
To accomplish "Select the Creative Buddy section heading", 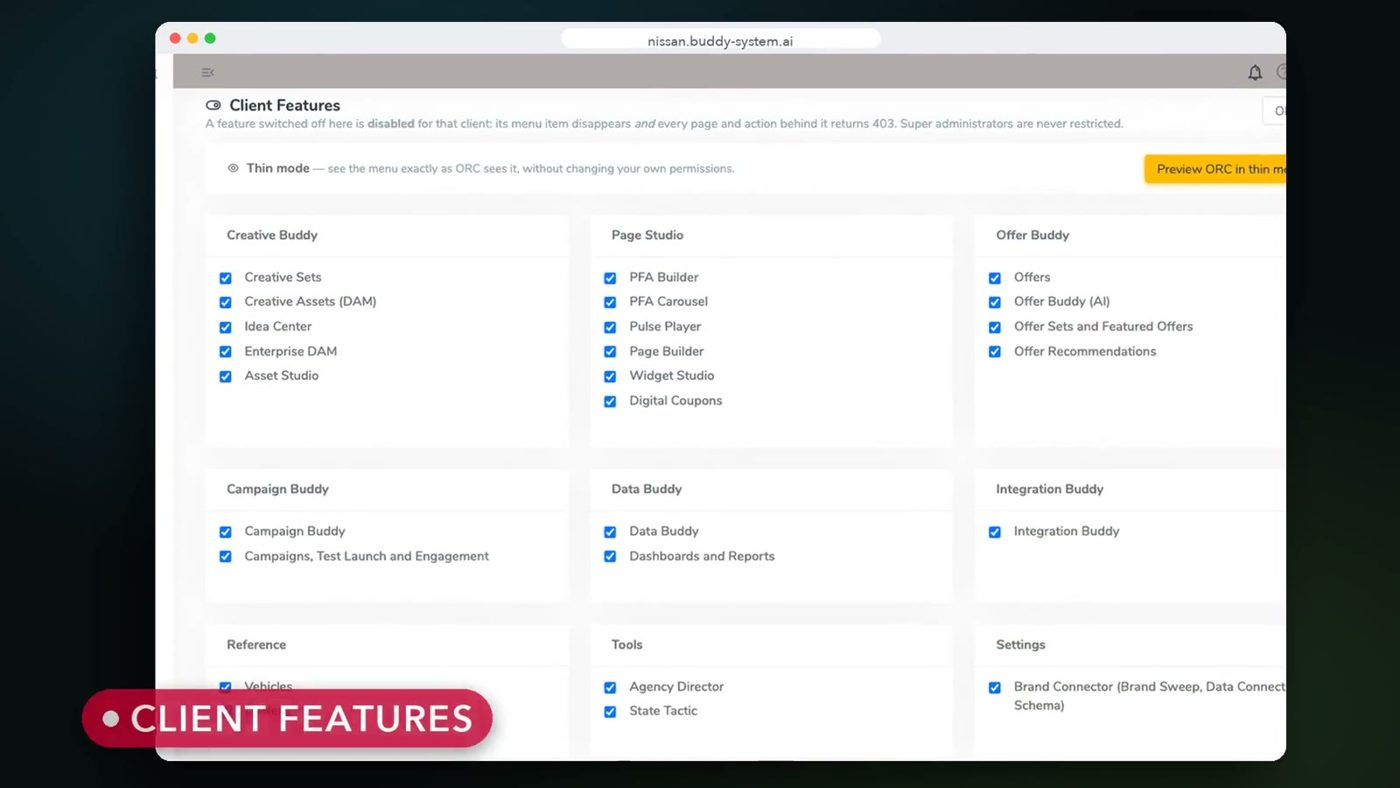I will 272,235.
